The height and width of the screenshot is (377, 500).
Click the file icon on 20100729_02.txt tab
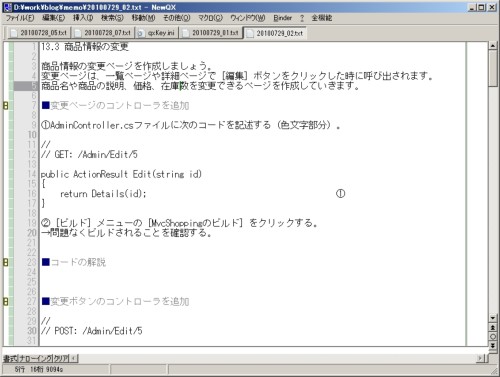(x=250, y=33)
